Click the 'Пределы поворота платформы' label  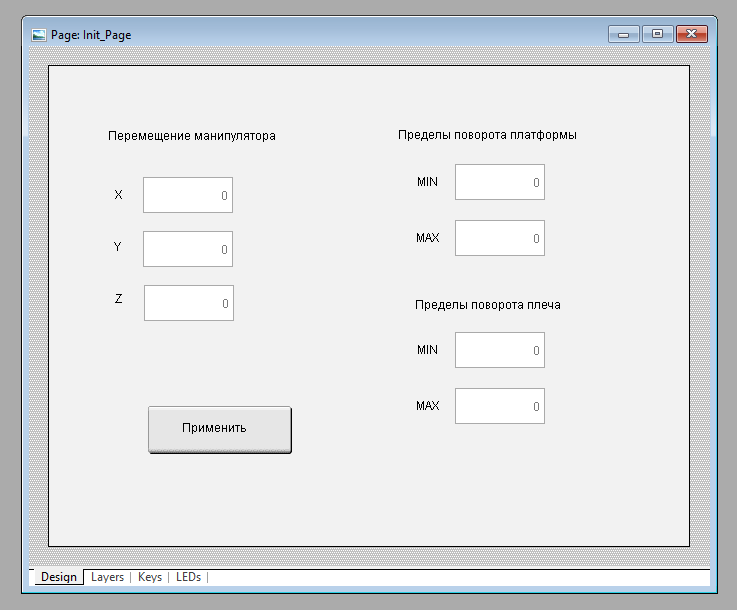[x=487, y=135]
